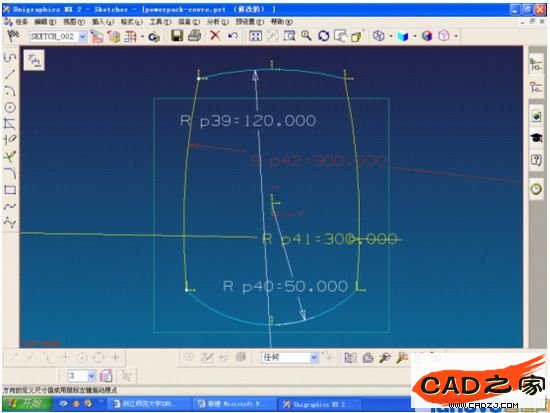Click the Undo arrow icon
Screen dimensions: 550x413
point(233,36)
